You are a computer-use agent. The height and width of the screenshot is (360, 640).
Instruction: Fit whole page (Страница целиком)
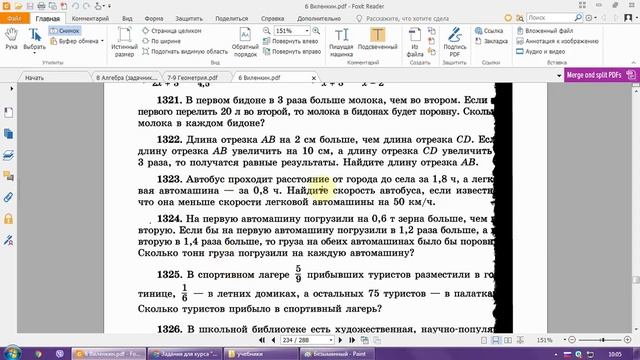pos(172,31)
